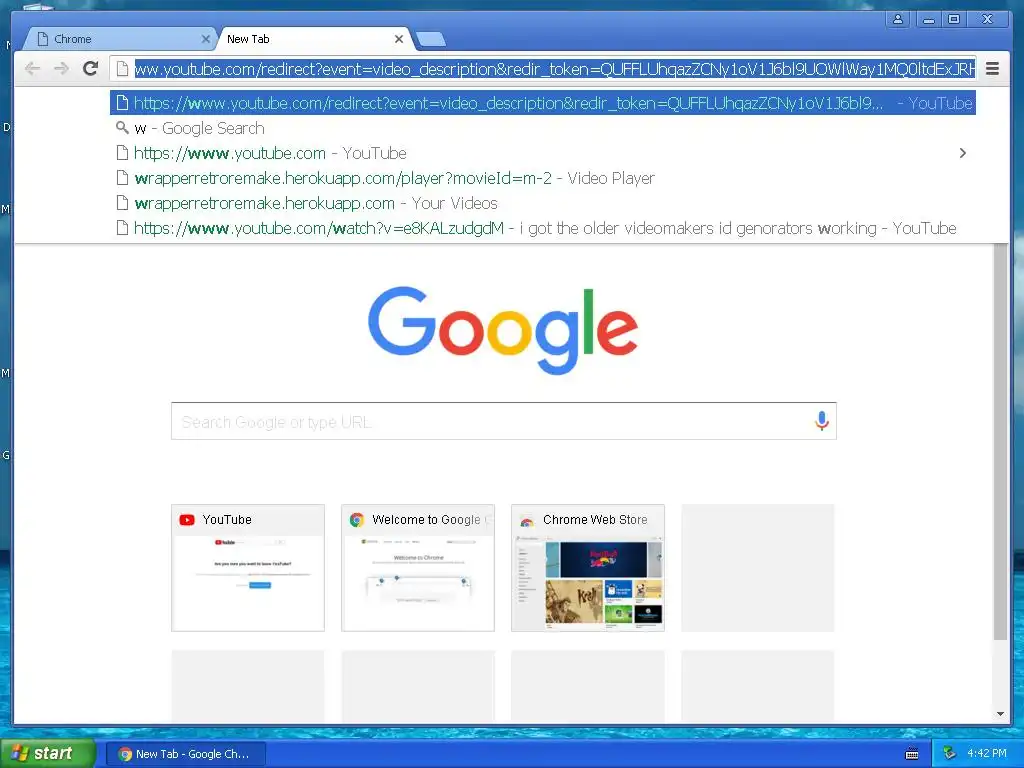This screenshot has width=1024, height=768.
Task: Click the browser forward arrow
Action: click(61, 69)
